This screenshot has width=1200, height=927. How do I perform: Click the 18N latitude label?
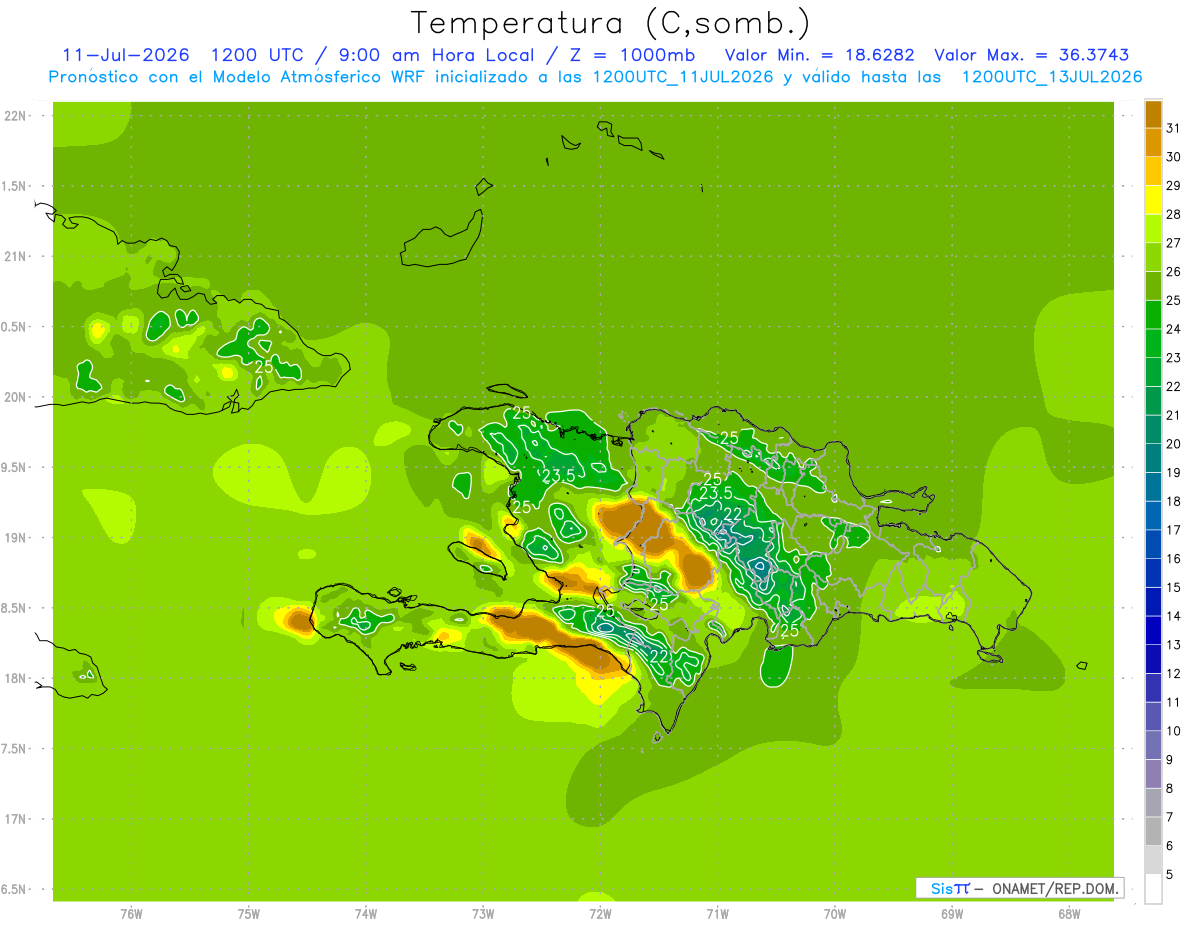17,678
